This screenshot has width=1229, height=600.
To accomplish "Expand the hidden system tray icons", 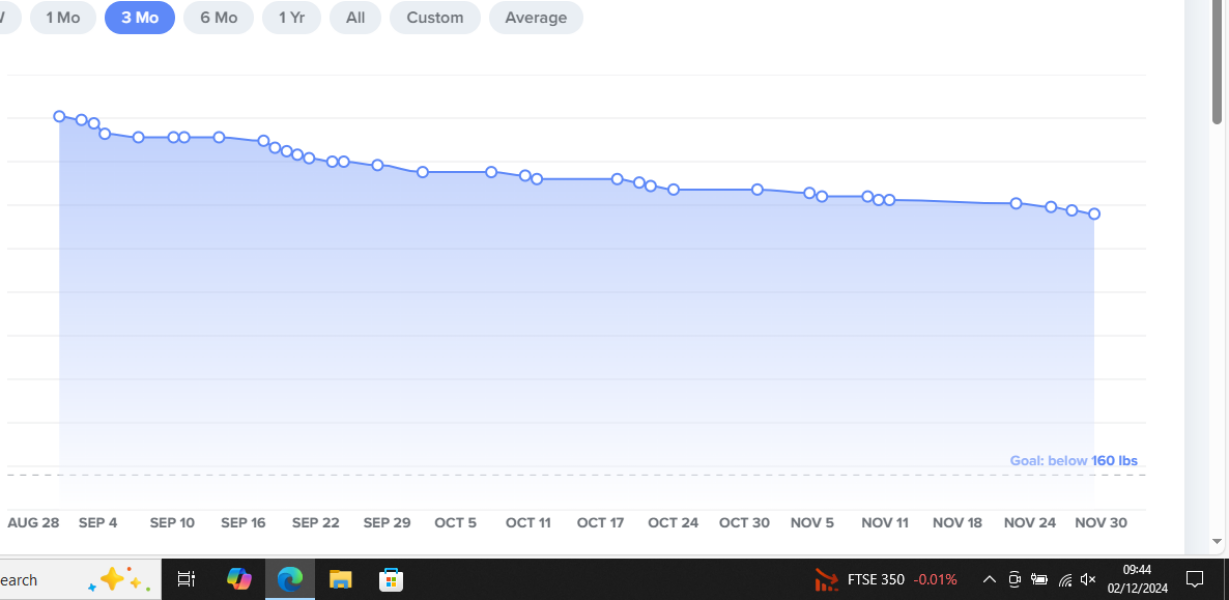I will pos(989,579).
